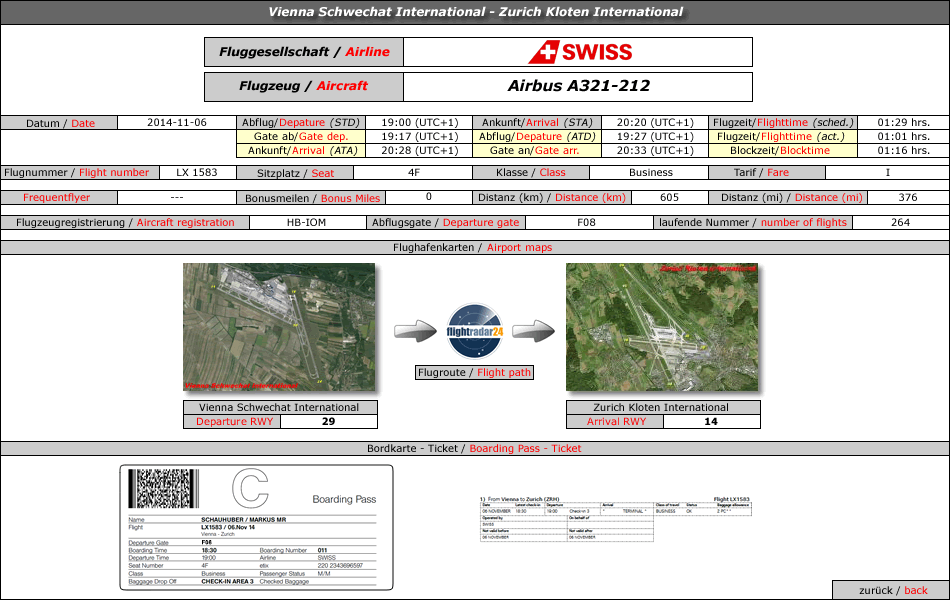The image size is (950, 600).
Task: Click the Flugzeug / Aircraft label
Action: pos(304,86)
